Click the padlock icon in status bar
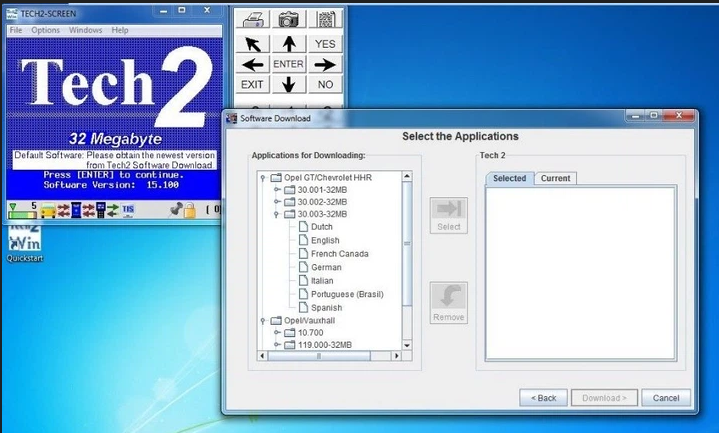Viewport: 719px width, 433px height. (x=189, y=210)
